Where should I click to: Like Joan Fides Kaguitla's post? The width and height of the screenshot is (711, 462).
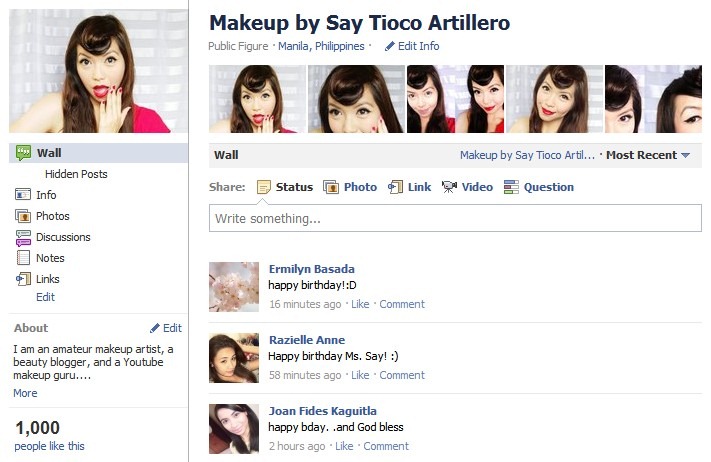point(344,446)
